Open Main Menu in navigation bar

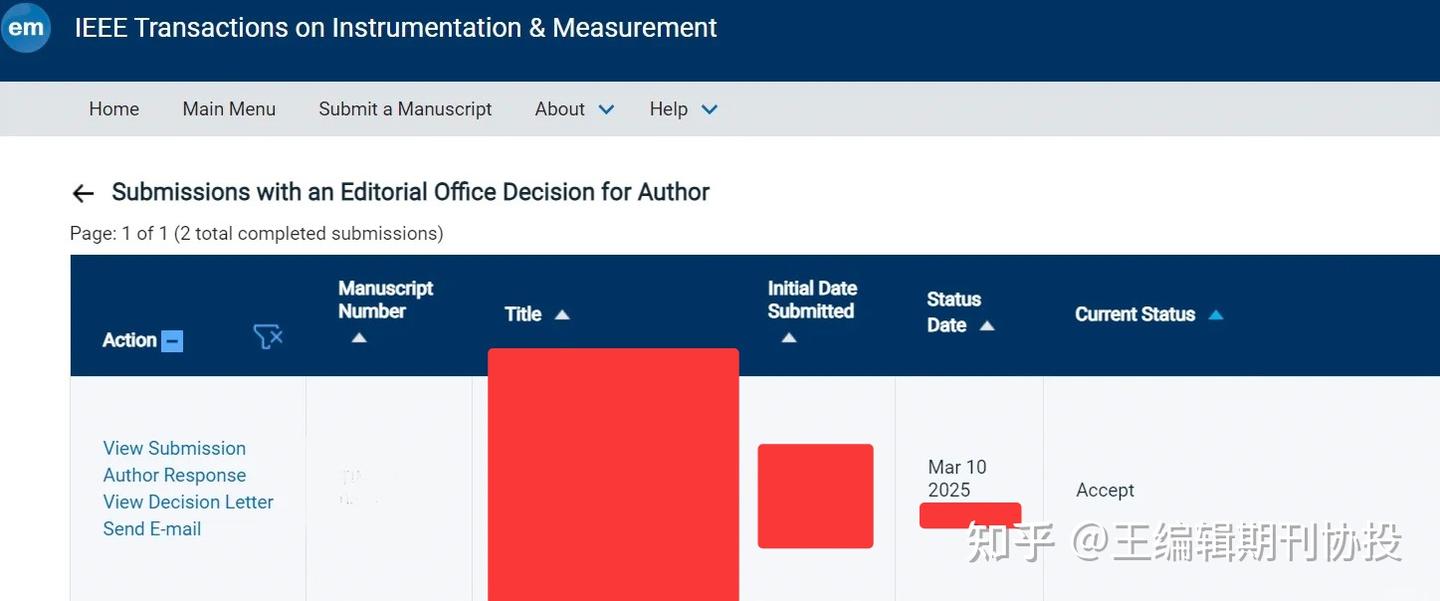point(229,109)
